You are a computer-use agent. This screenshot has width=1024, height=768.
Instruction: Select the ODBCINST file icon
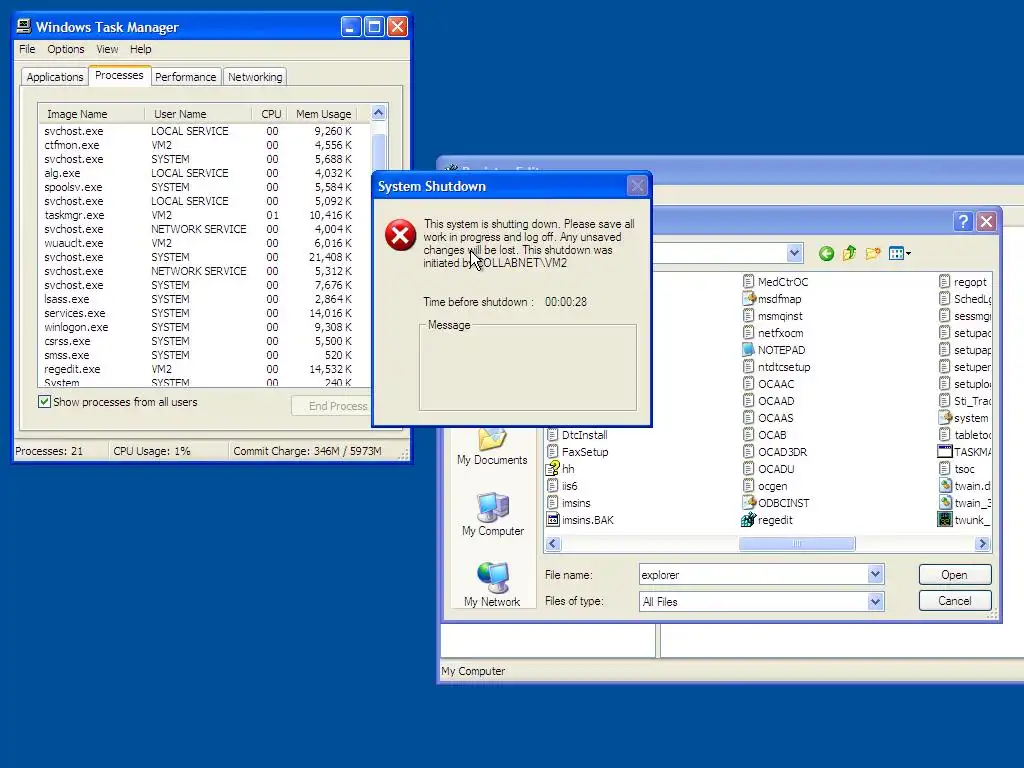(x=748, y=503)
